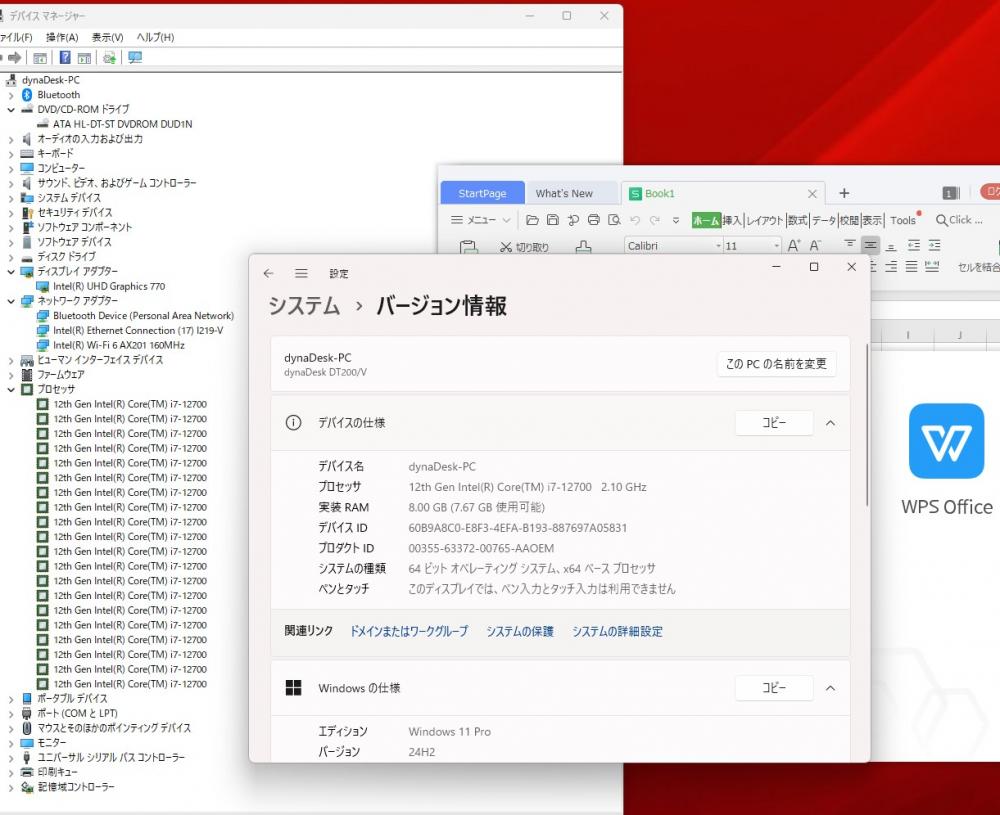Click the Paste clipboard icon in WPS
Image resolution: width=1000 pixels, height=815 pixels.
click(x=469, y=247)
